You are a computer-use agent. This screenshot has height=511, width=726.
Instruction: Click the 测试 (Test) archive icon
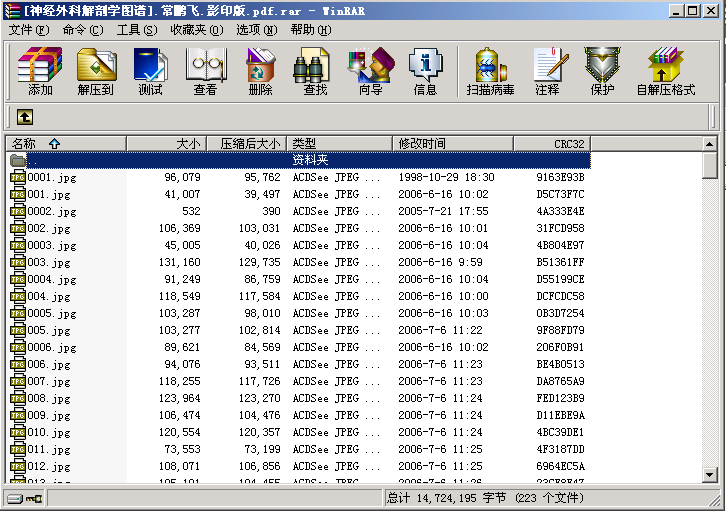click(x=150, y=71)
